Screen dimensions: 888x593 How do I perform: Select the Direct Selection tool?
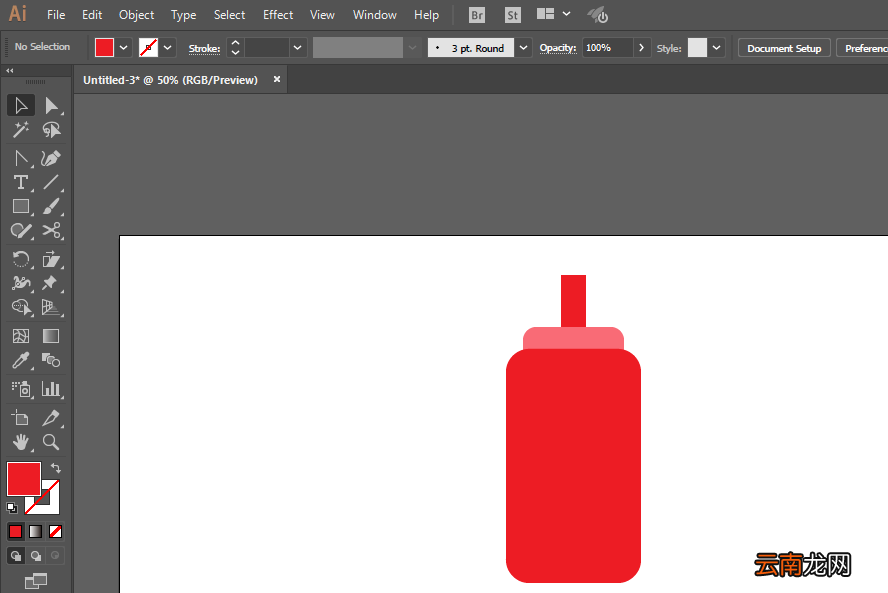click(x=51, y=105)
